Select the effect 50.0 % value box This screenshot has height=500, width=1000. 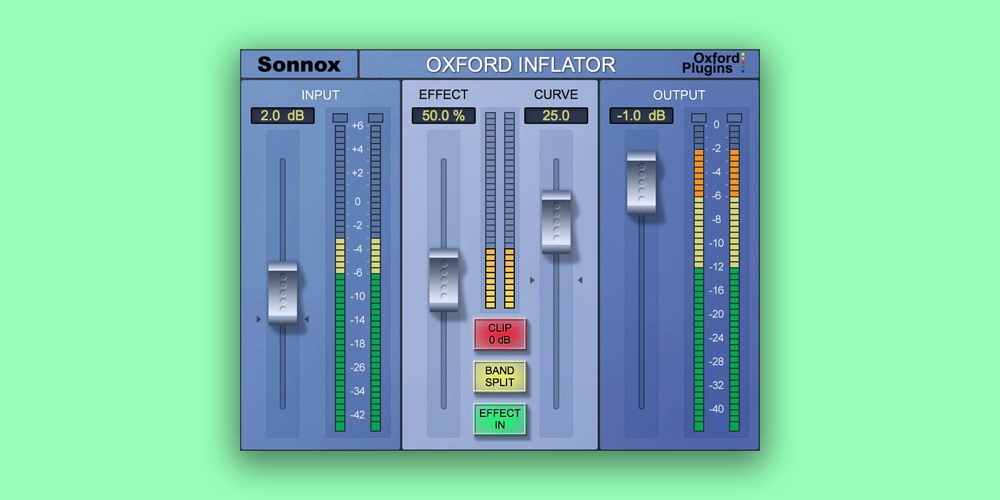(443, 116)
